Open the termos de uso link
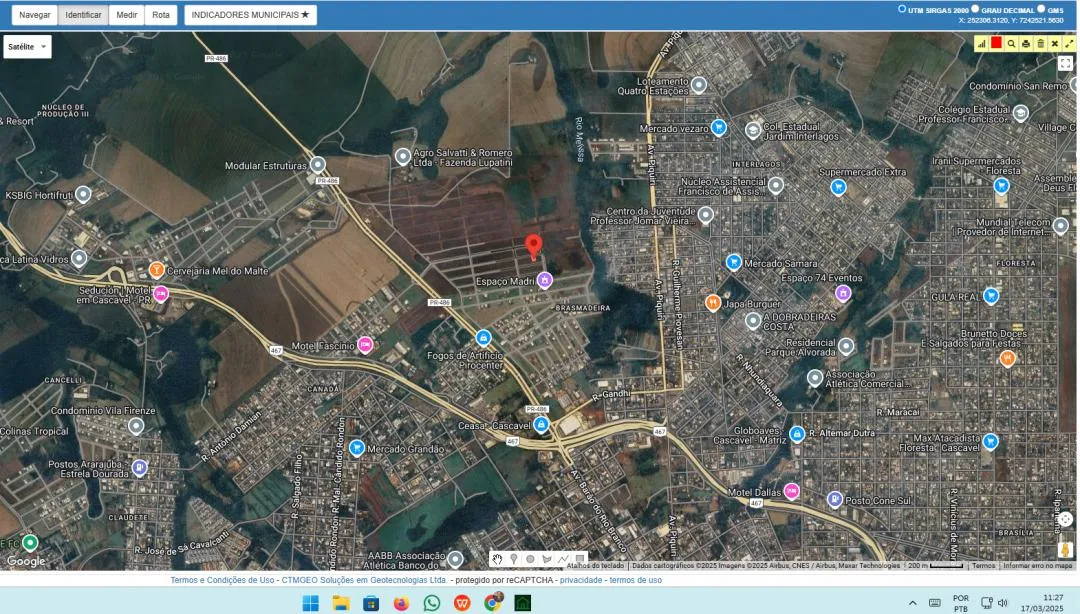Screen dimensions: 1080x614 click(x=635, y=580)
